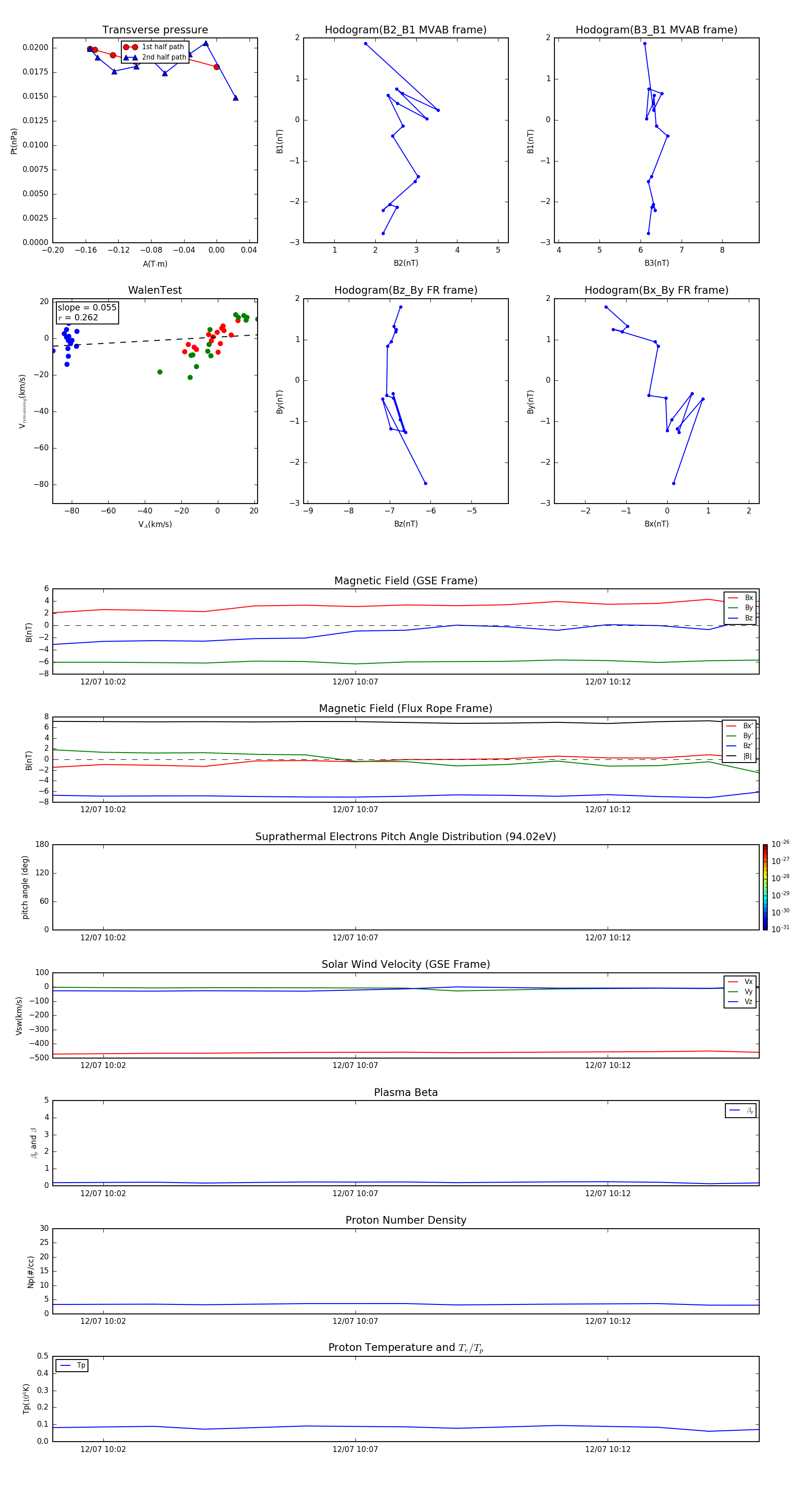Click the 'pitch angle (deg)' y-axis label
Screen dimensions: 812x1489
25,887
